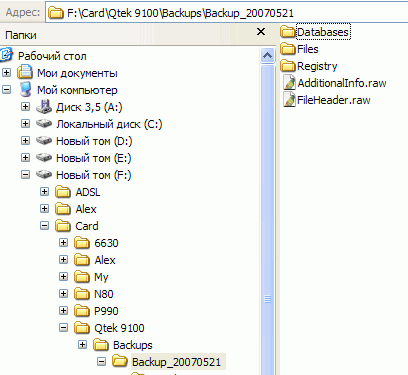Collapse the Qtek 9100 folder node

(63, 328)
